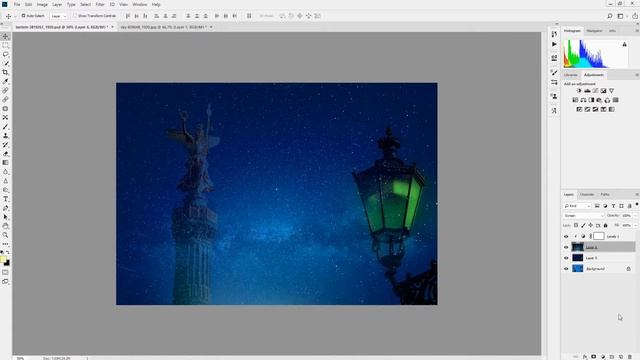Open the Screen blend mode dropdown
The width and height of the screenshot is (640, 360).
click(584, 216)
